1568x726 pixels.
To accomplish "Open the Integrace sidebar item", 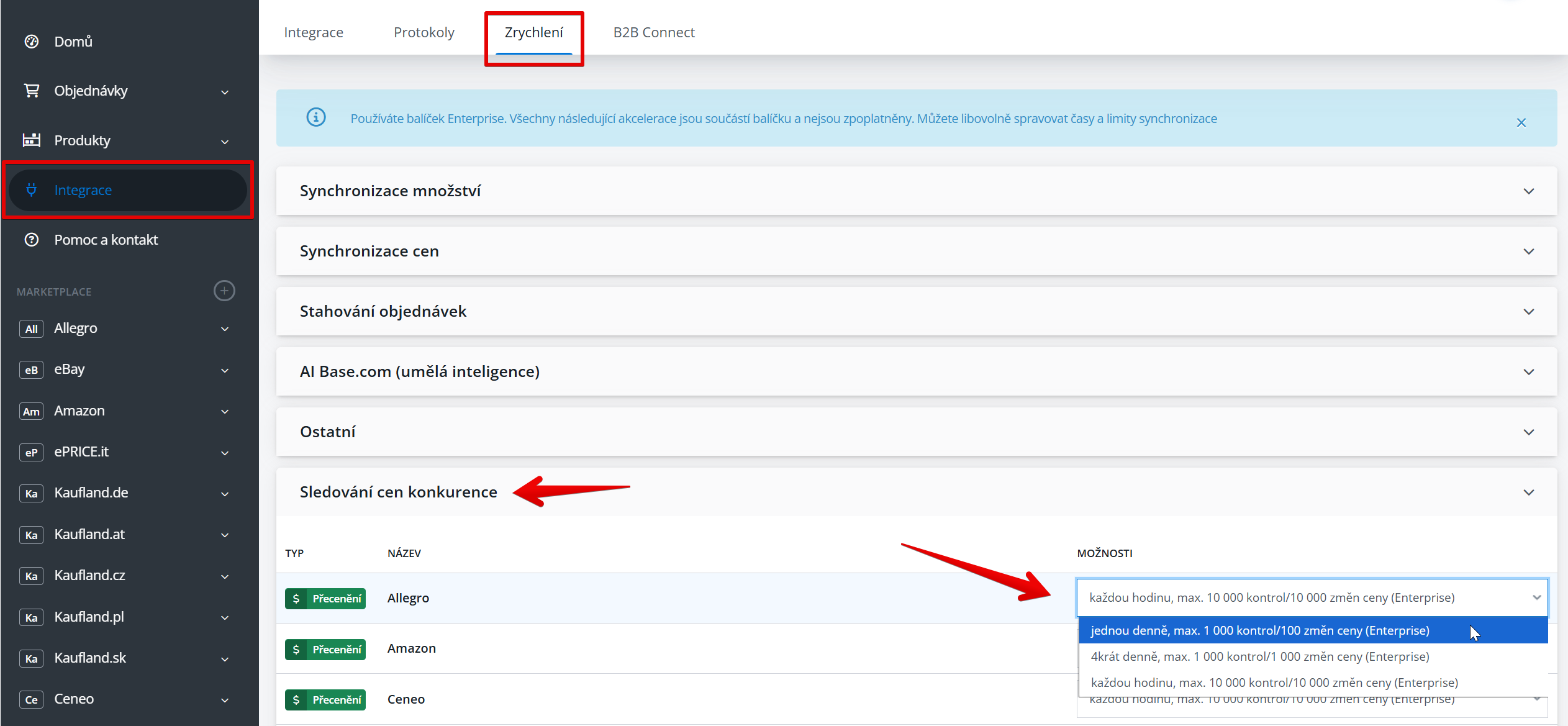I will point(127,190).
